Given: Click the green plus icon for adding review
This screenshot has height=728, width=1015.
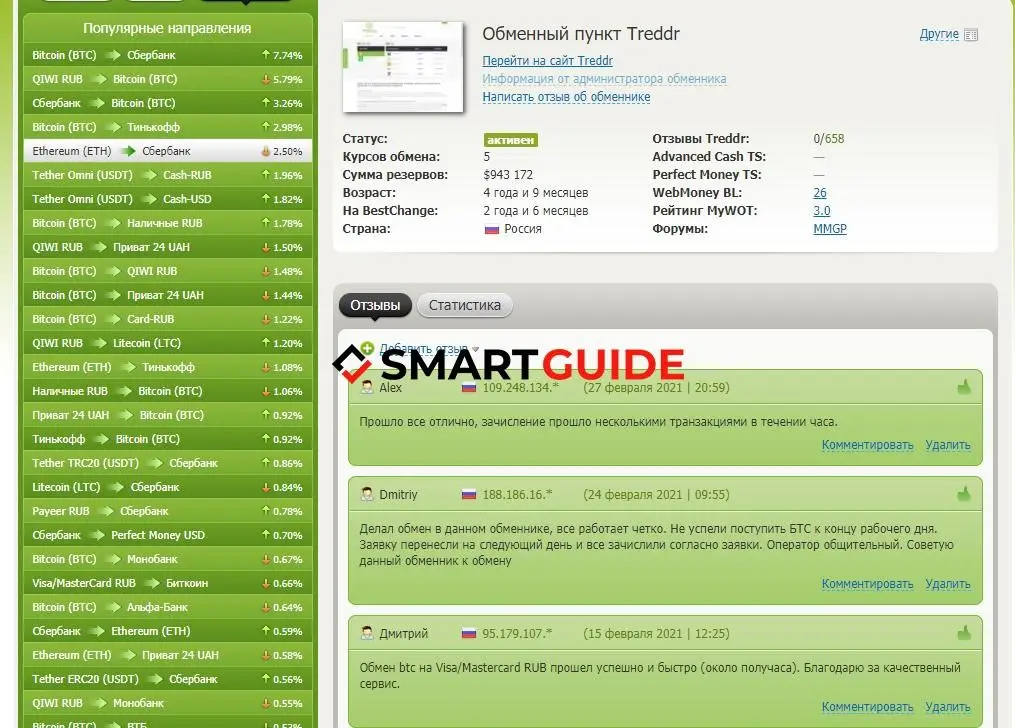Looking at the screenshot, I should click(367, 349).
